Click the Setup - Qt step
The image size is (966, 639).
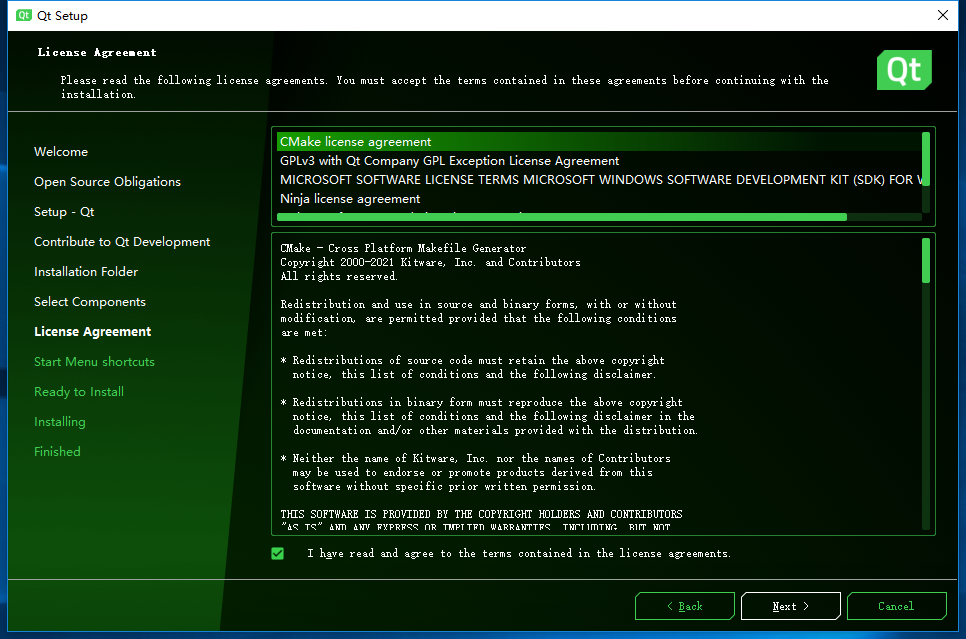tap(64, 212)
